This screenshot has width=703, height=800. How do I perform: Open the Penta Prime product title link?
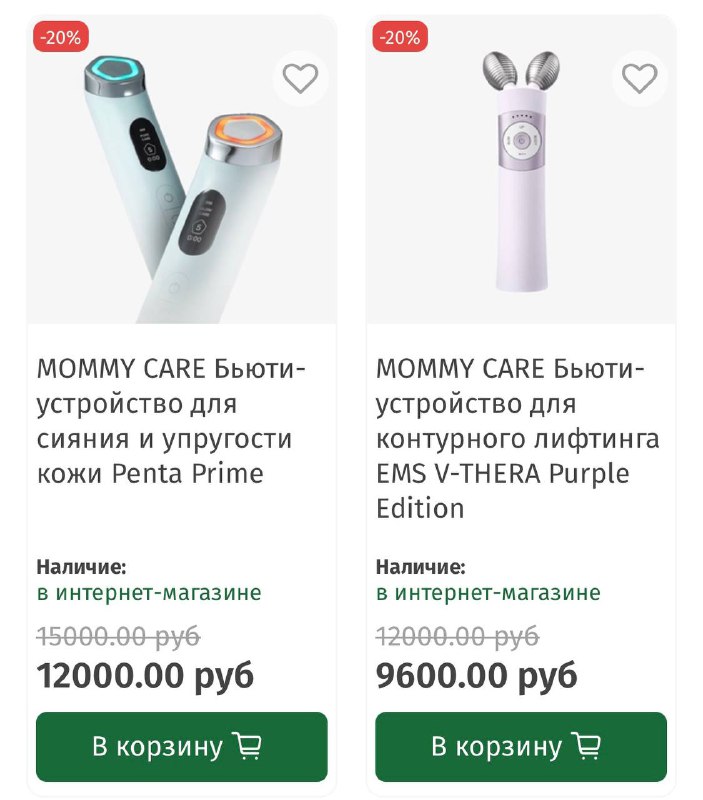pyautogui.click(x=171, y=421)
